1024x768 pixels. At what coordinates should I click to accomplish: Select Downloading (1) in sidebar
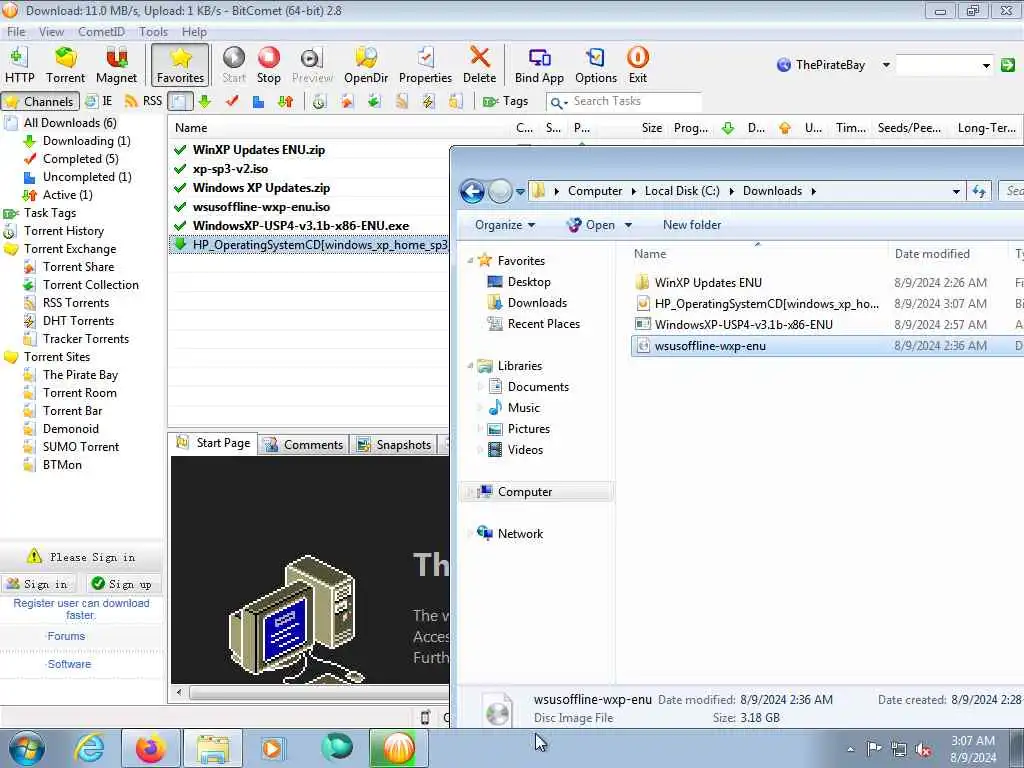[x=86, y=141]
